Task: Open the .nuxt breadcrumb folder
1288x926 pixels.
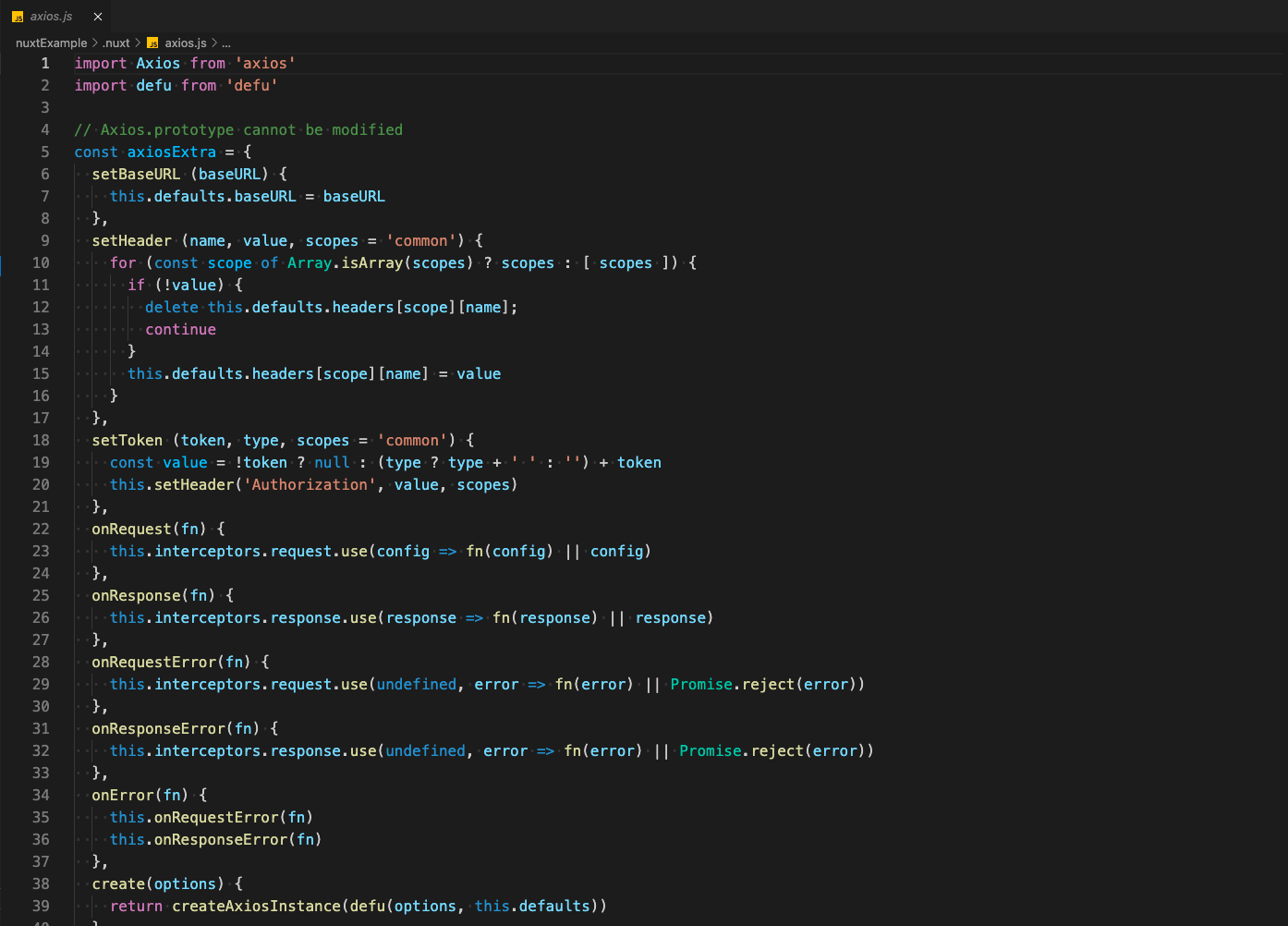Action: pos(116,43)
